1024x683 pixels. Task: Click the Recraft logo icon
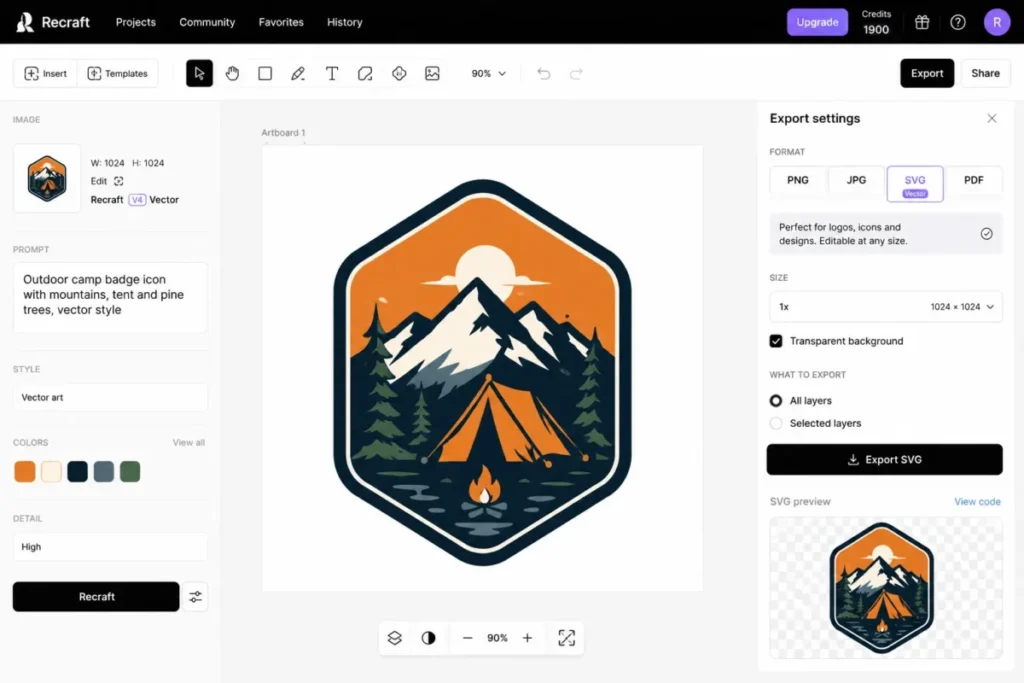tap(25, 22)
